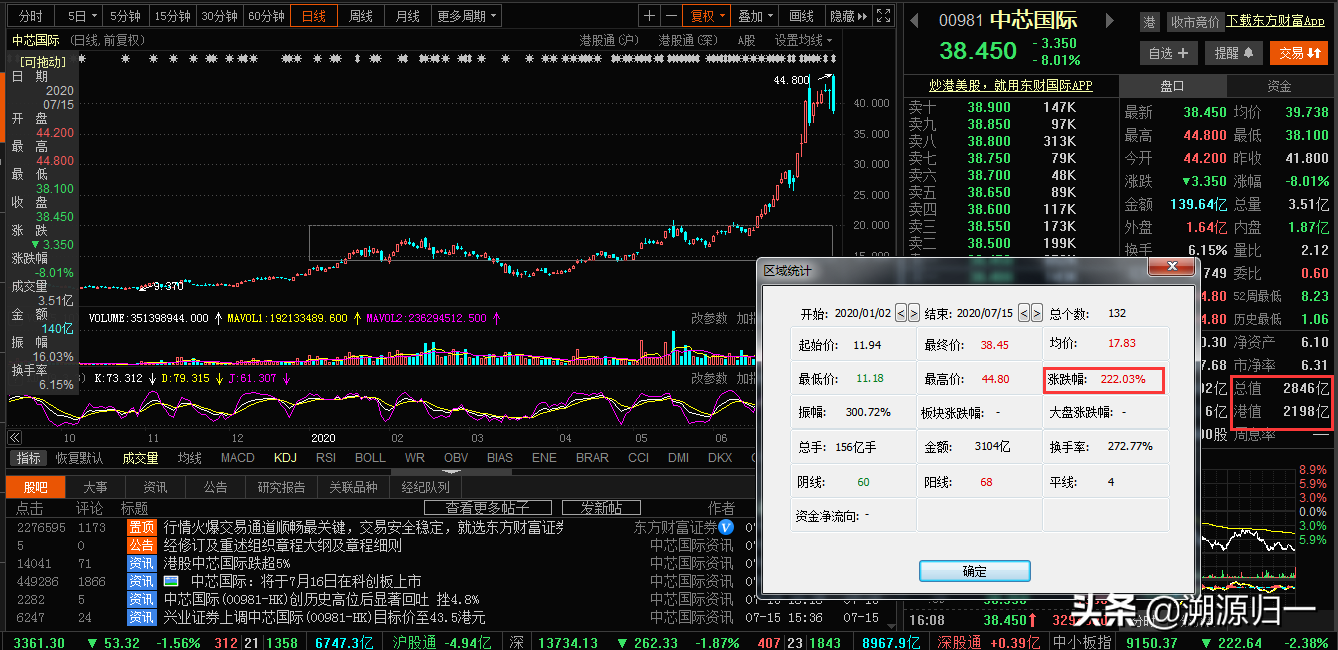Collapse chart timeline with double-left arrow
This screenshot has width=1338, height=650.
15,437
